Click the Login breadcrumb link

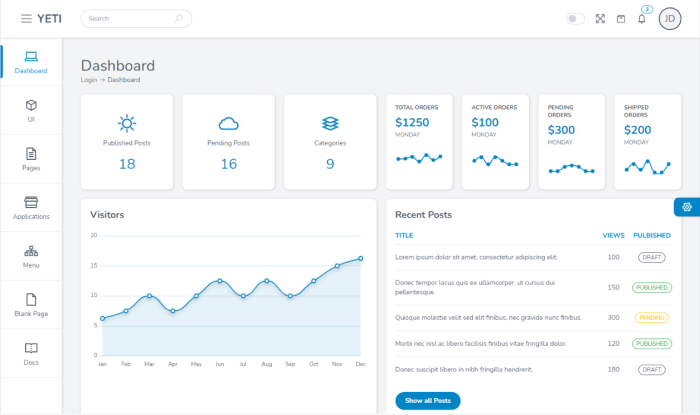pos(89,80)
